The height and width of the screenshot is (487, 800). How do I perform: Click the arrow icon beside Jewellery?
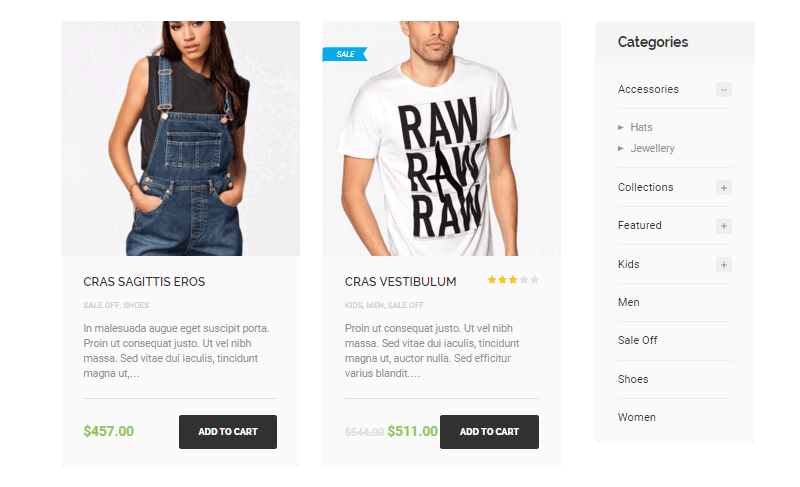[x=620, y=148]
